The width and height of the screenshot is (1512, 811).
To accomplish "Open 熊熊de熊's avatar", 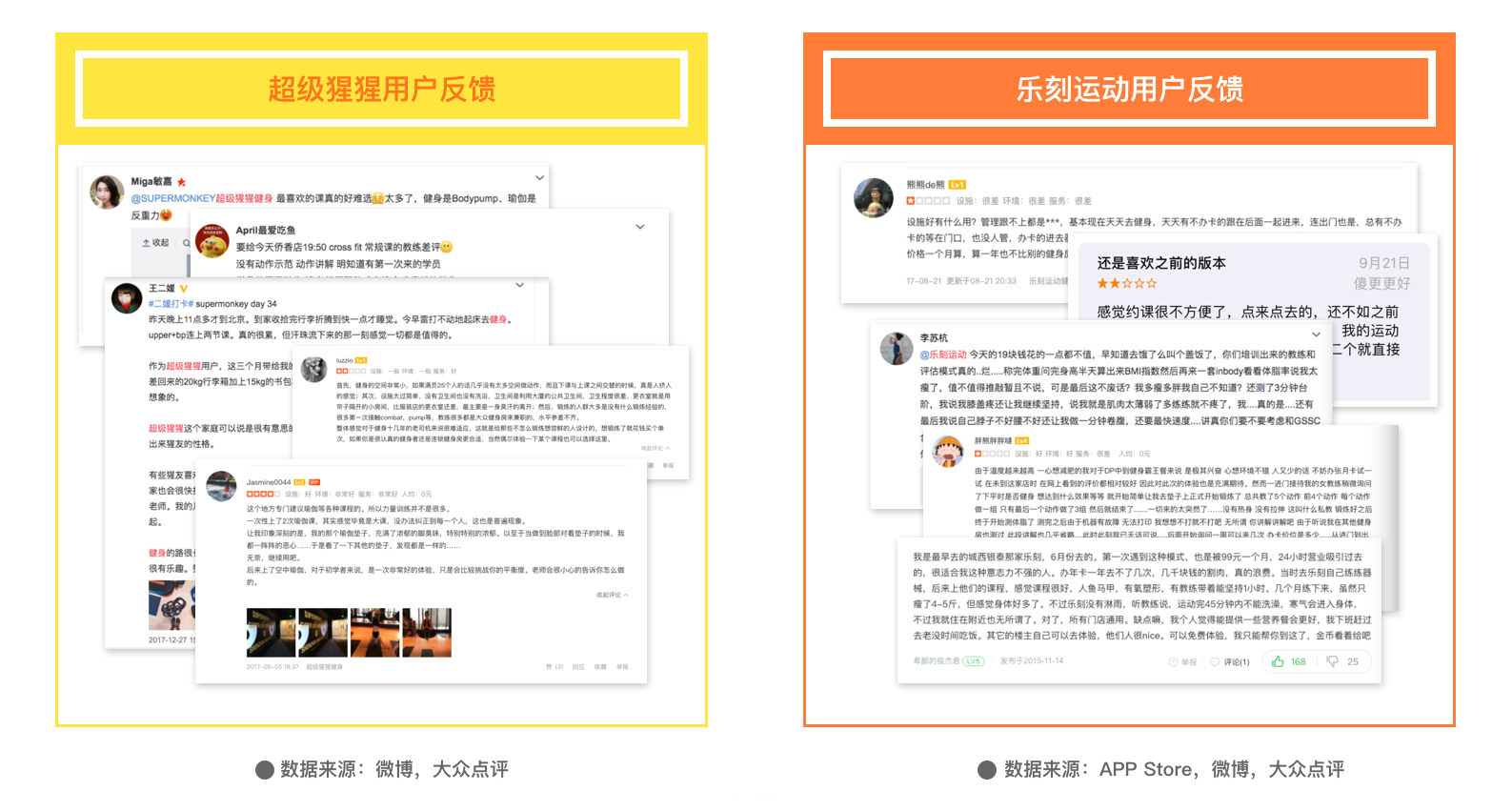I will (873, 197).
